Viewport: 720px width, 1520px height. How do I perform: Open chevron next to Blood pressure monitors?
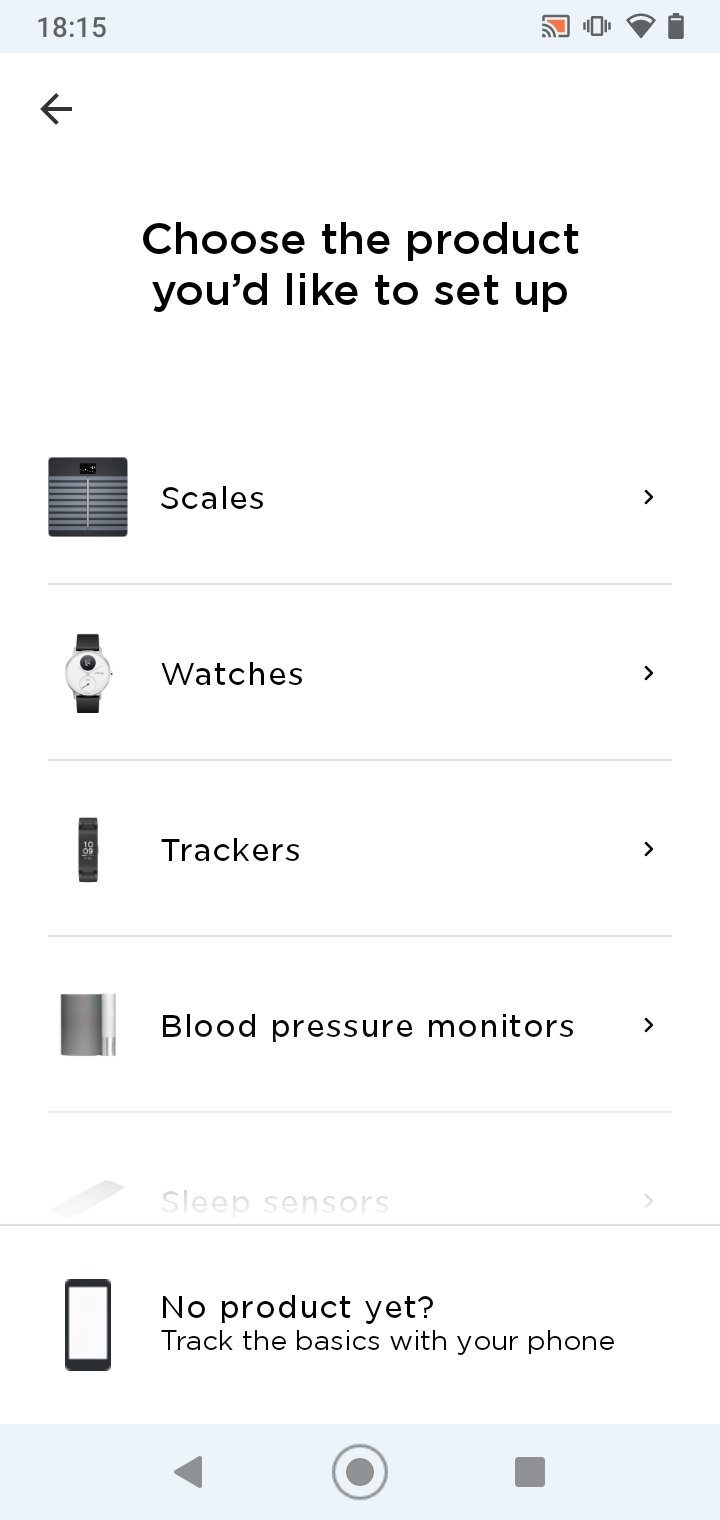click(649, 1025)
